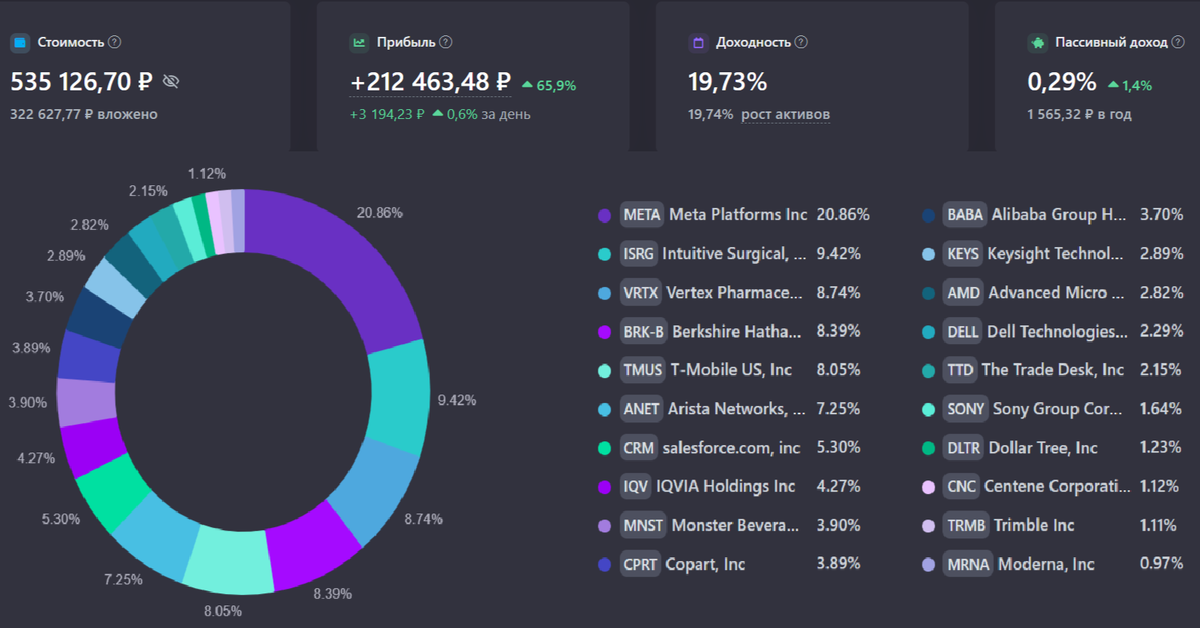Screen dimensions: 1200x628
Task: Click the purple Meta Platforms legend color dot
Action: click(604, 215)
